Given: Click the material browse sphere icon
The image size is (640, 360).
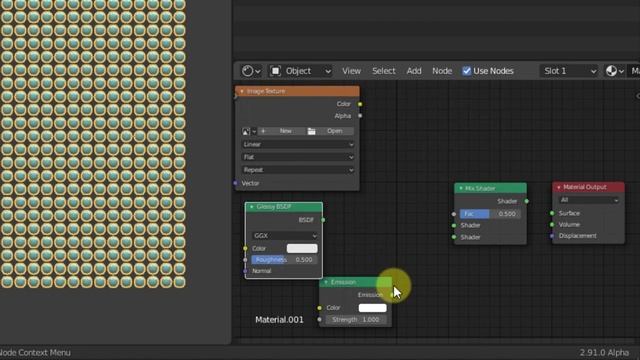Looking at the screenshot, I should point(615,71).
